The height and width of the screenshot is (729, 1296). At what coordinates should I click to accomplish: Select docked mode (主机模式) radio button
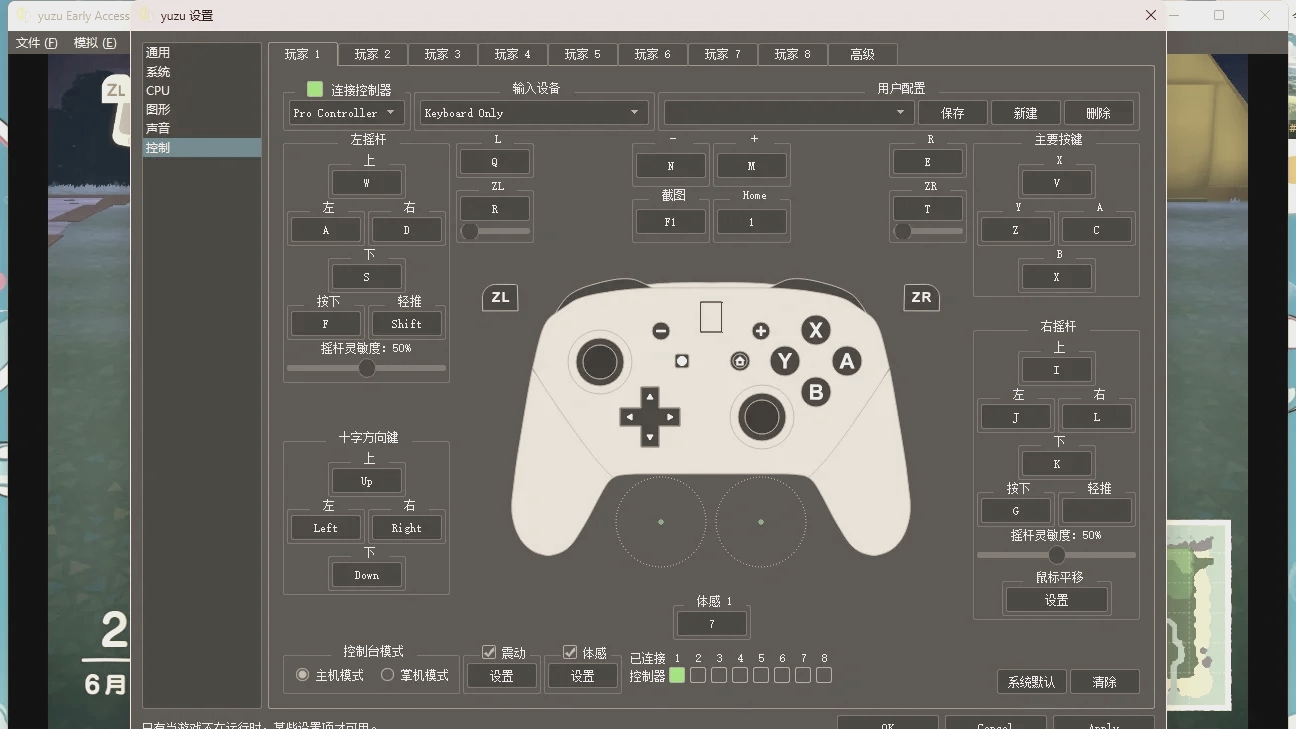pyautogui.click(x=302, y=675)
